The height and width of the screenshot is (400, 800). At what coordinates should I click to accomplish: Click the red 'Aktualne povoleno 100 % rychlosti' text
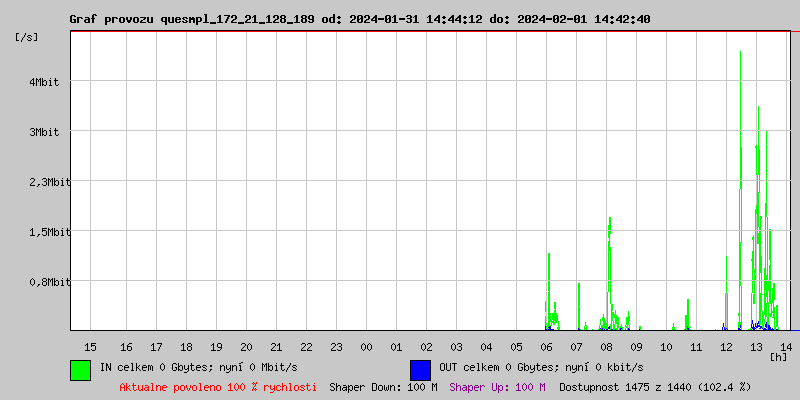click(x=218, y=387)
